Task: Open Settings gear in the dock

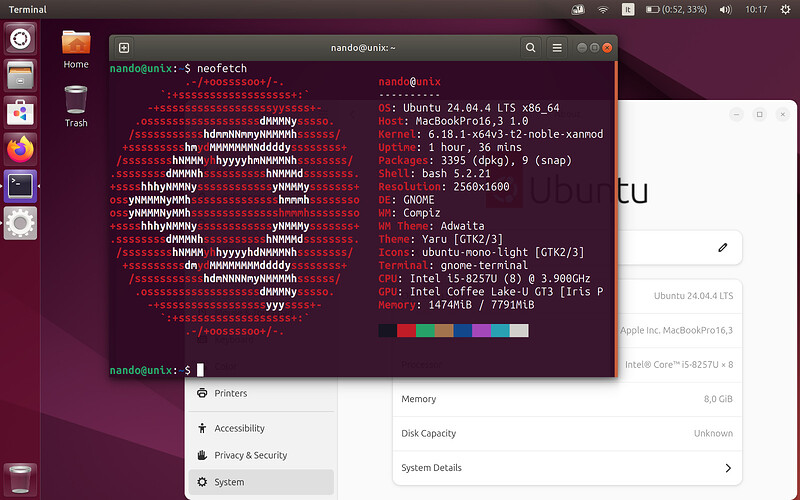Action: [20, 223]
